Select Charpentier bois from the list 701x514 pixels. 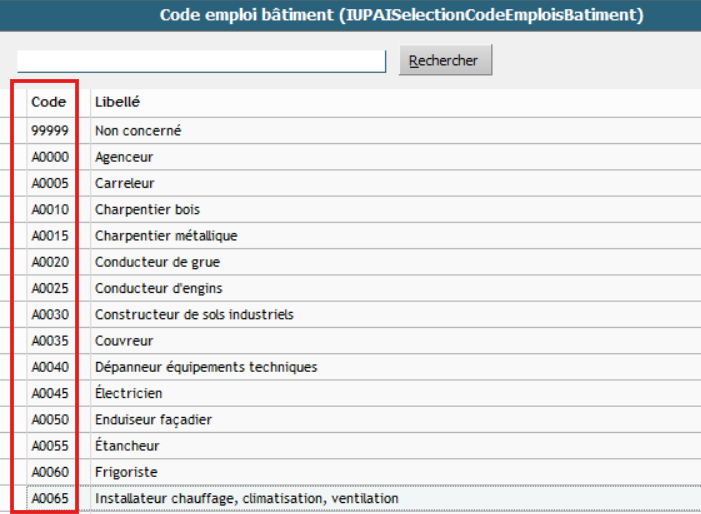coord(147,209)
